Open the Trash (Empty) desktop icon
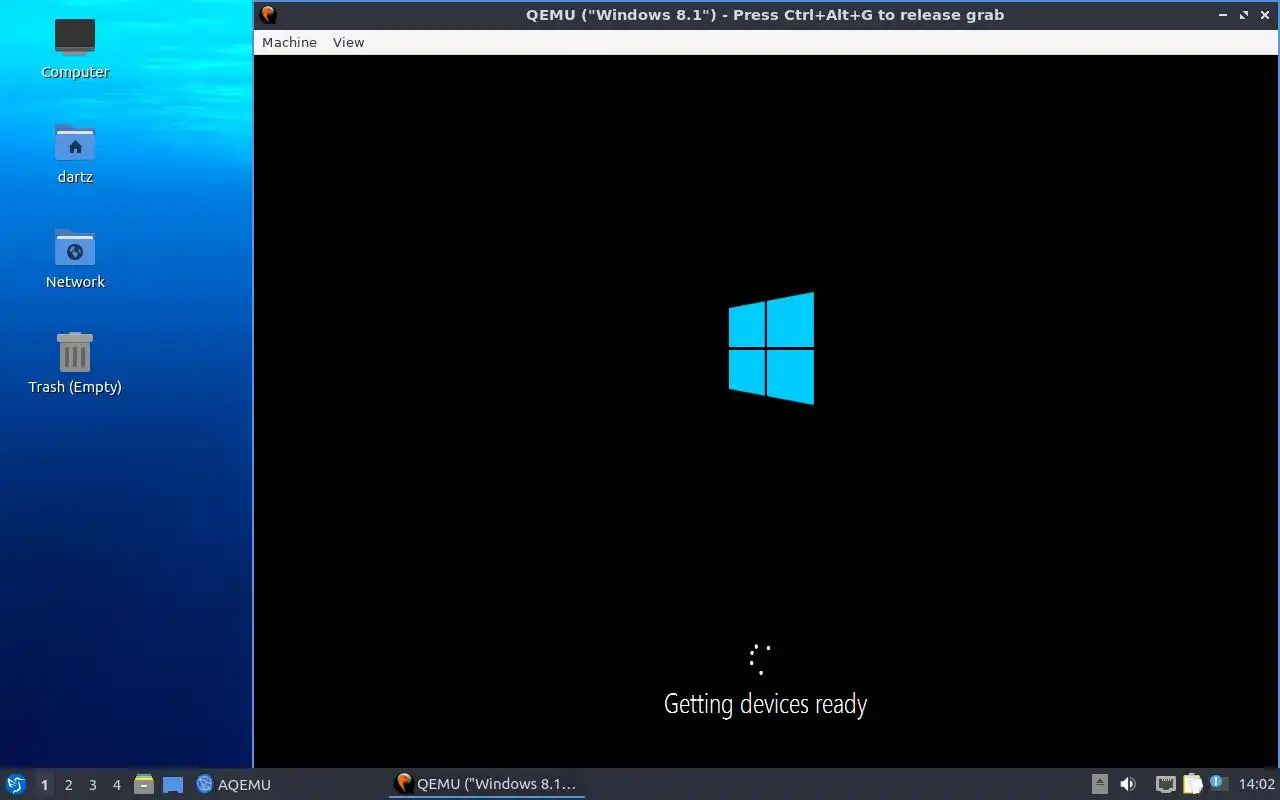Viewport: 1280px width, 800px height. [75, 363]
